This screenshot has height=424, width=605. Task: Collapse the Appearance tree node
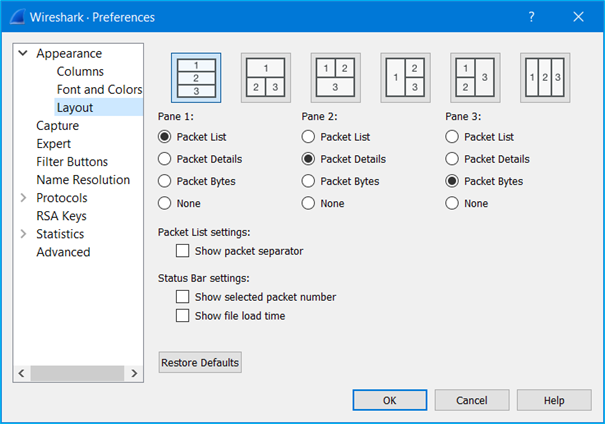pyautogui.click(x=23, y=53)
